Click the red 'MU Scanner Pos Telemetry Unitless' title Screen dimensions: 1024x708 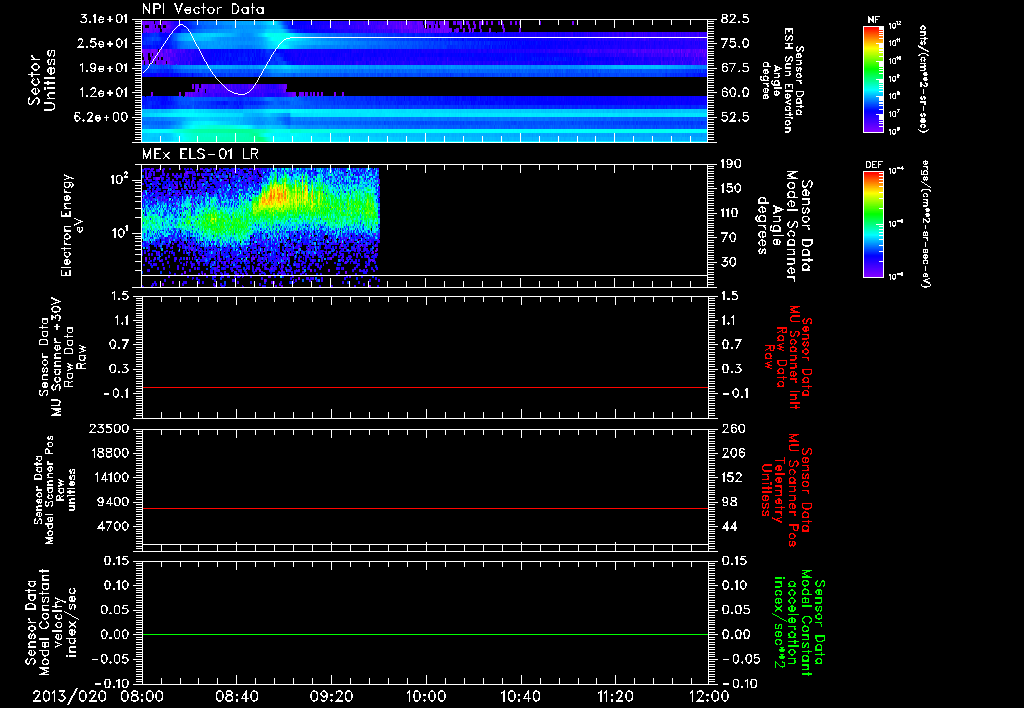[787, 490]
